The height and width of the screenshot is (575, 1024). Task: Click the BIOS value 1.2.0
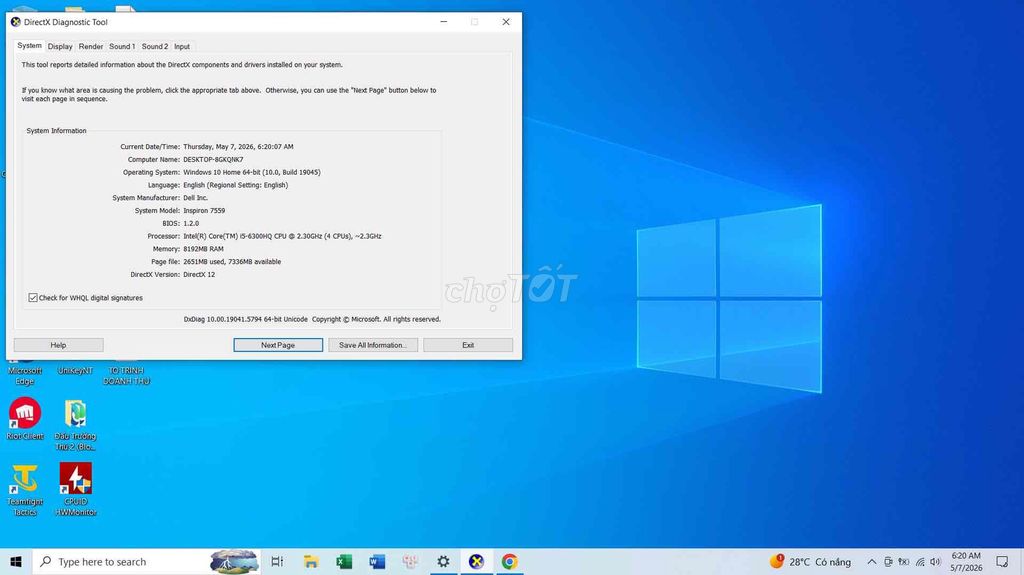[191, 223]
